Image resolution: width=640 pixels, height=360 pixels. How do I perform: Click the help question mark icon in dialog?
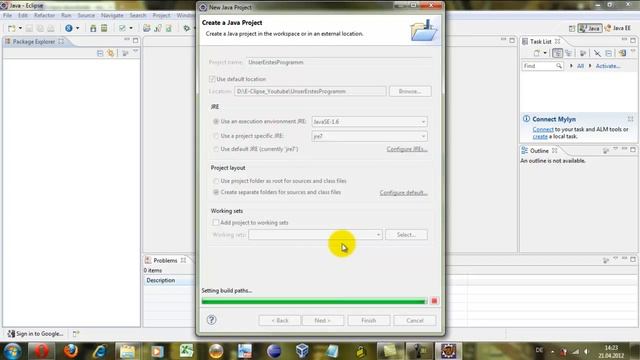point(211,320)
